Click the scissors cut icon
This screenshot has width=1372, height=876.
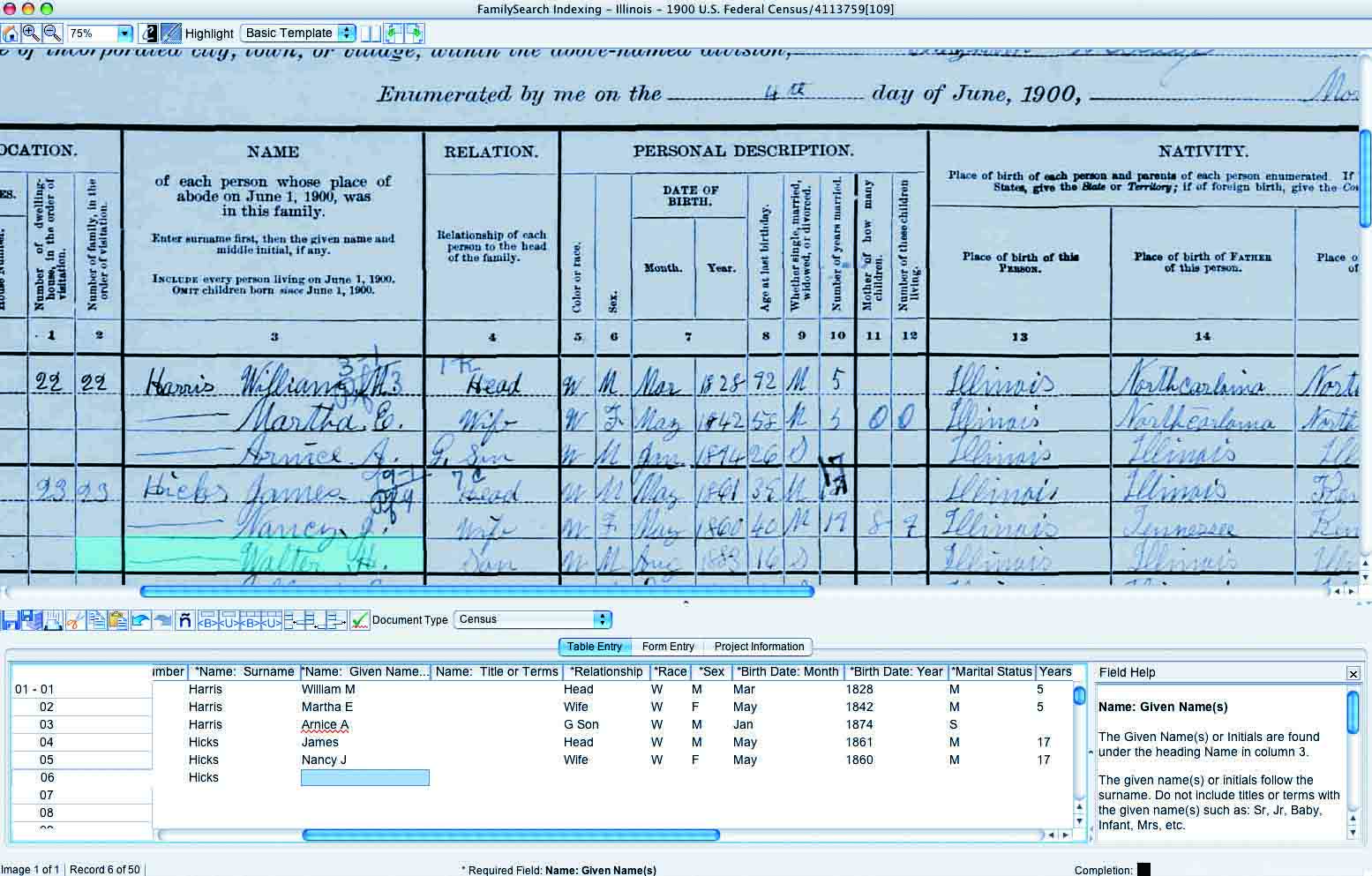coord(74,620)
